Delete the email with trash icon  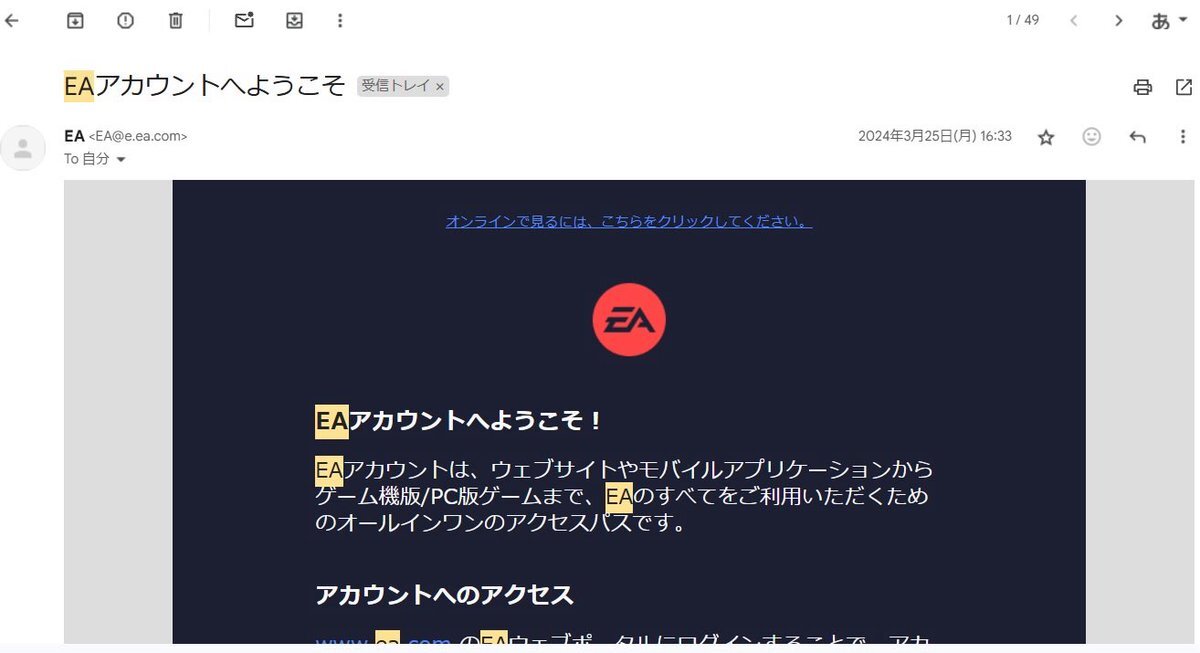click(176, 20)
